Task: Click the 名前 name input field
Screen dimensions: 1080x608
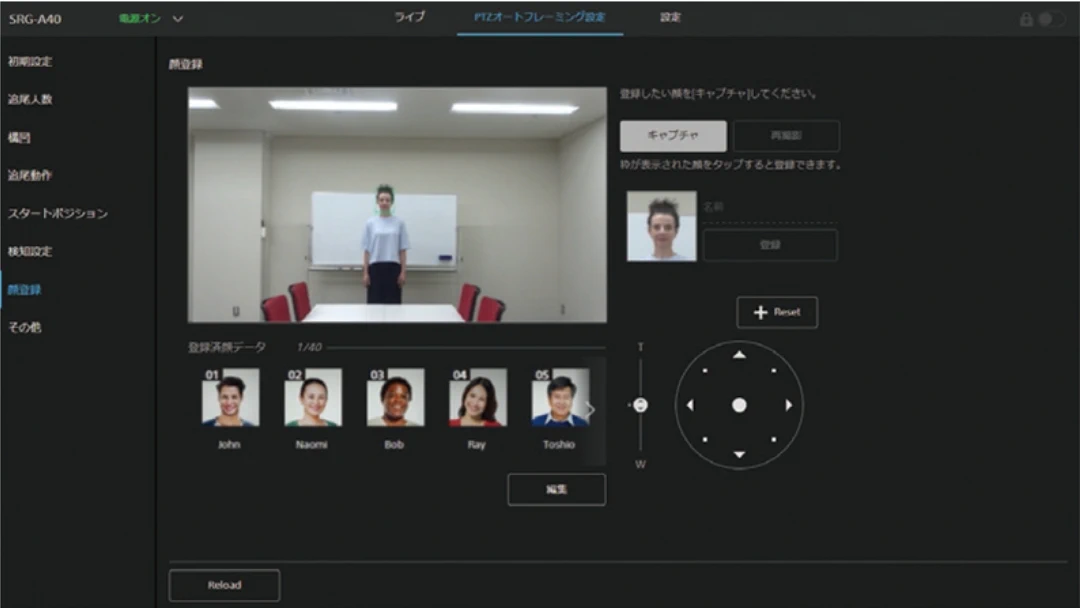Action: (x=770, y=208)
